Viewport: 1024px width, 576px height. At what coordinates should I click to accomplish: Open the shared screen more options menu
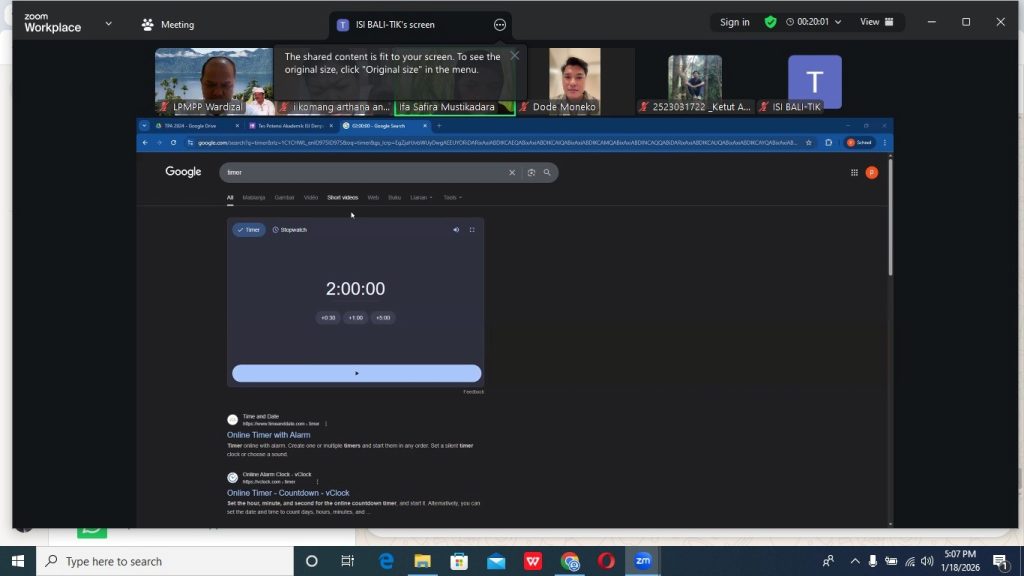tap(500, 24)
